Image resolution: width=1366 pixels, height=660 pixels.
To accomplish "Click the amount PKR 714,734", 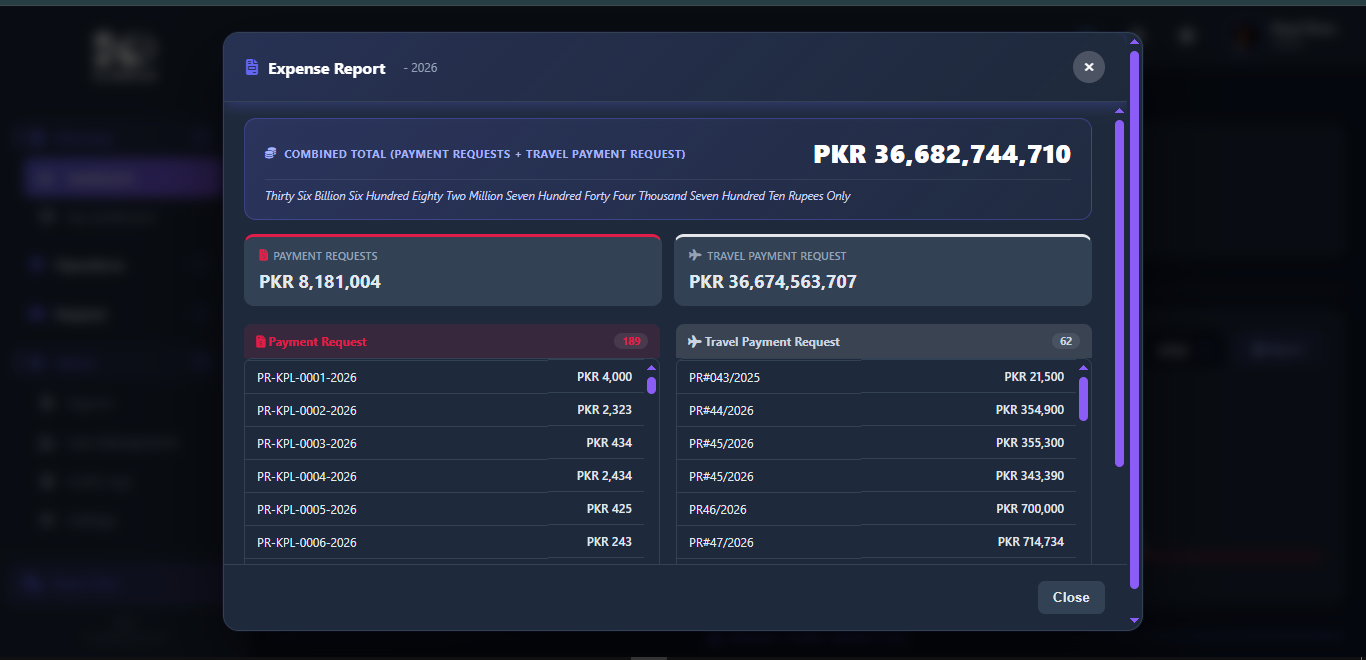I will (x=1031, y=542).
